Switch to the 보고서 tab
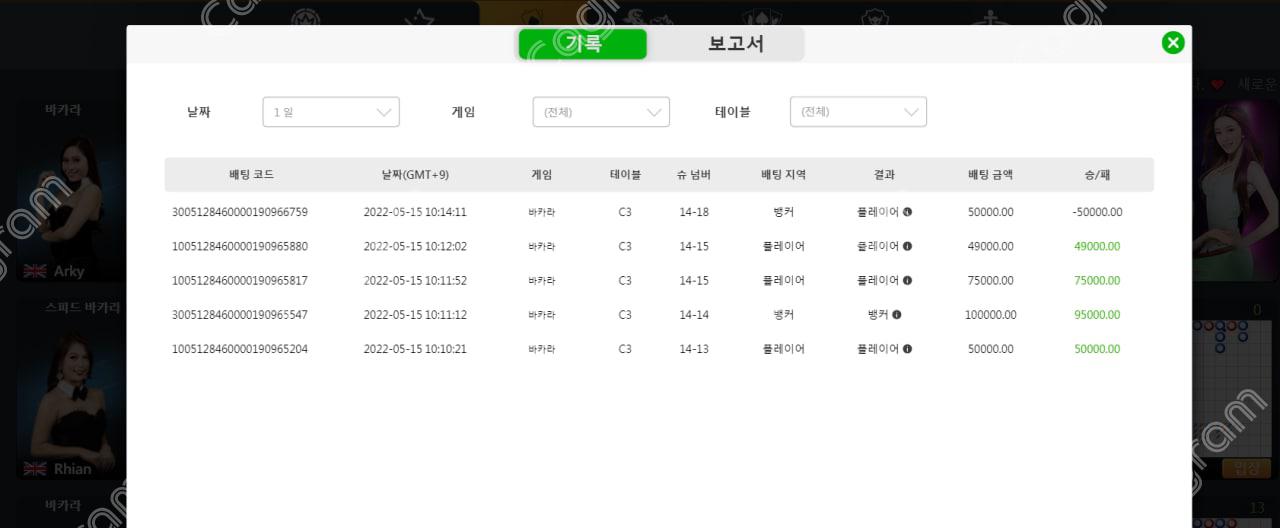This screenshot has width=1280, height=528. pos(735,44)
